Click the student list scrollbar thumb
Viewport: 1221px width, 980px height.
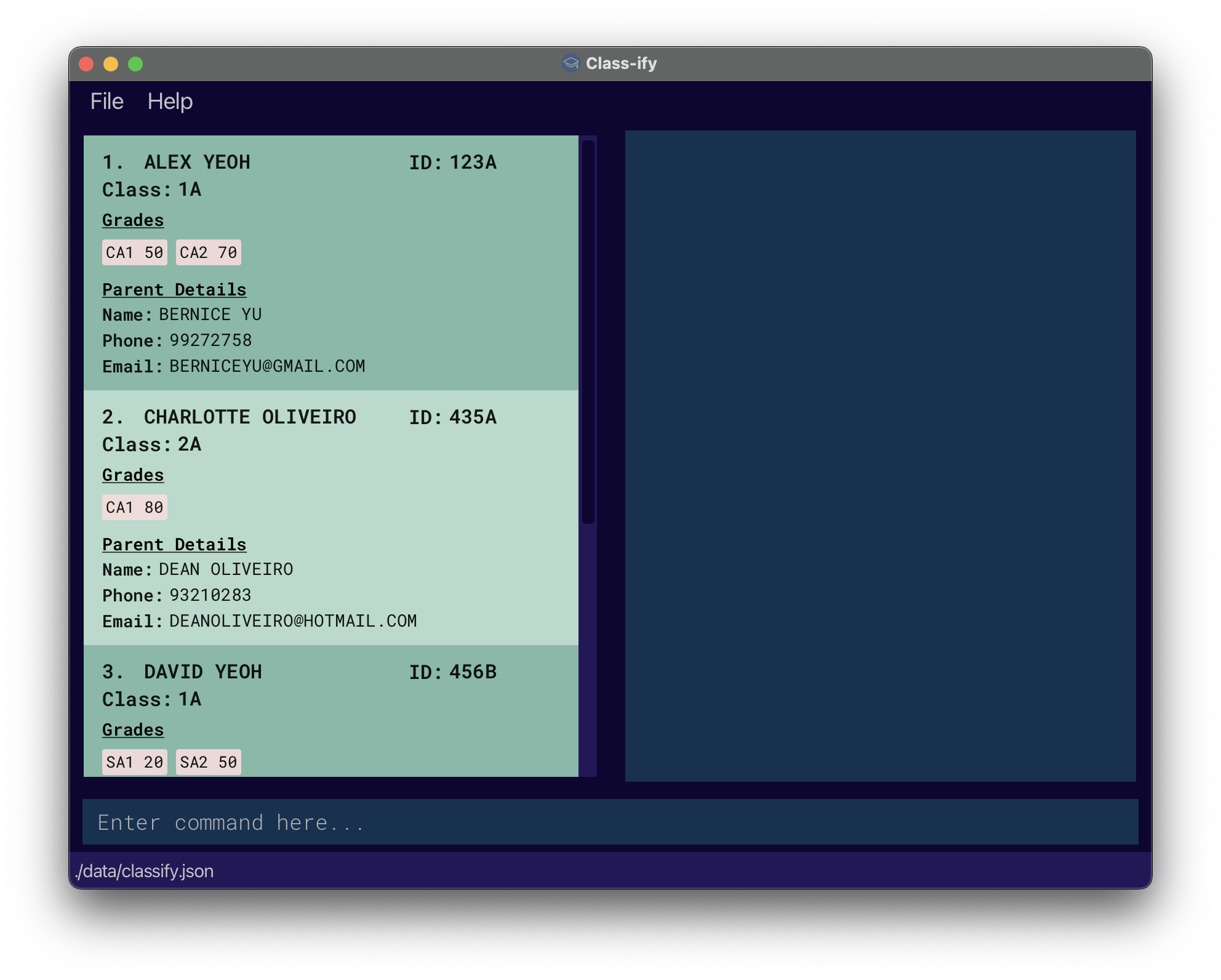[x=588, y=332]
